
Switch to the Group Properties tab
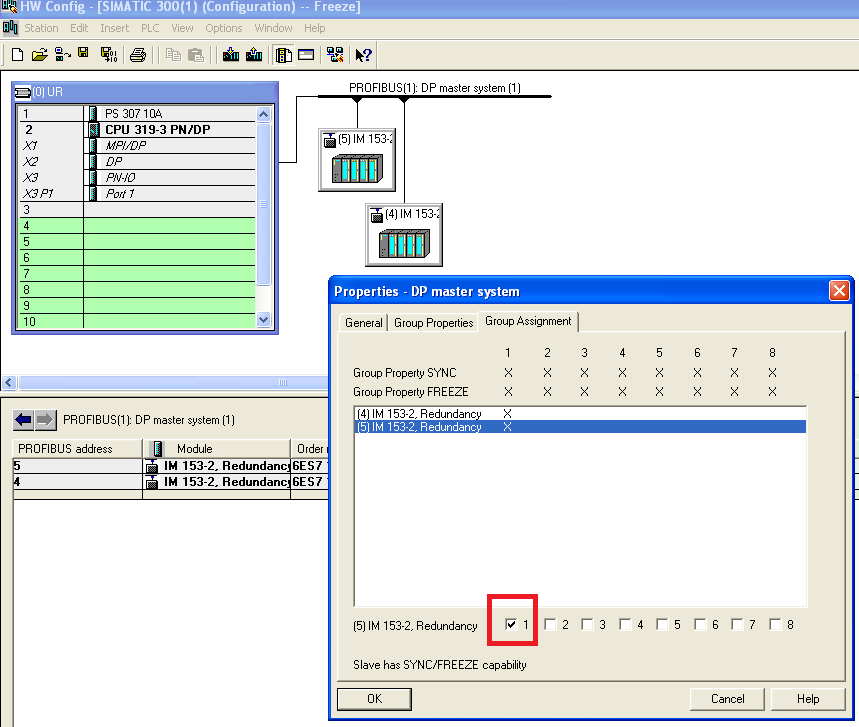click(x=433, y=323)
